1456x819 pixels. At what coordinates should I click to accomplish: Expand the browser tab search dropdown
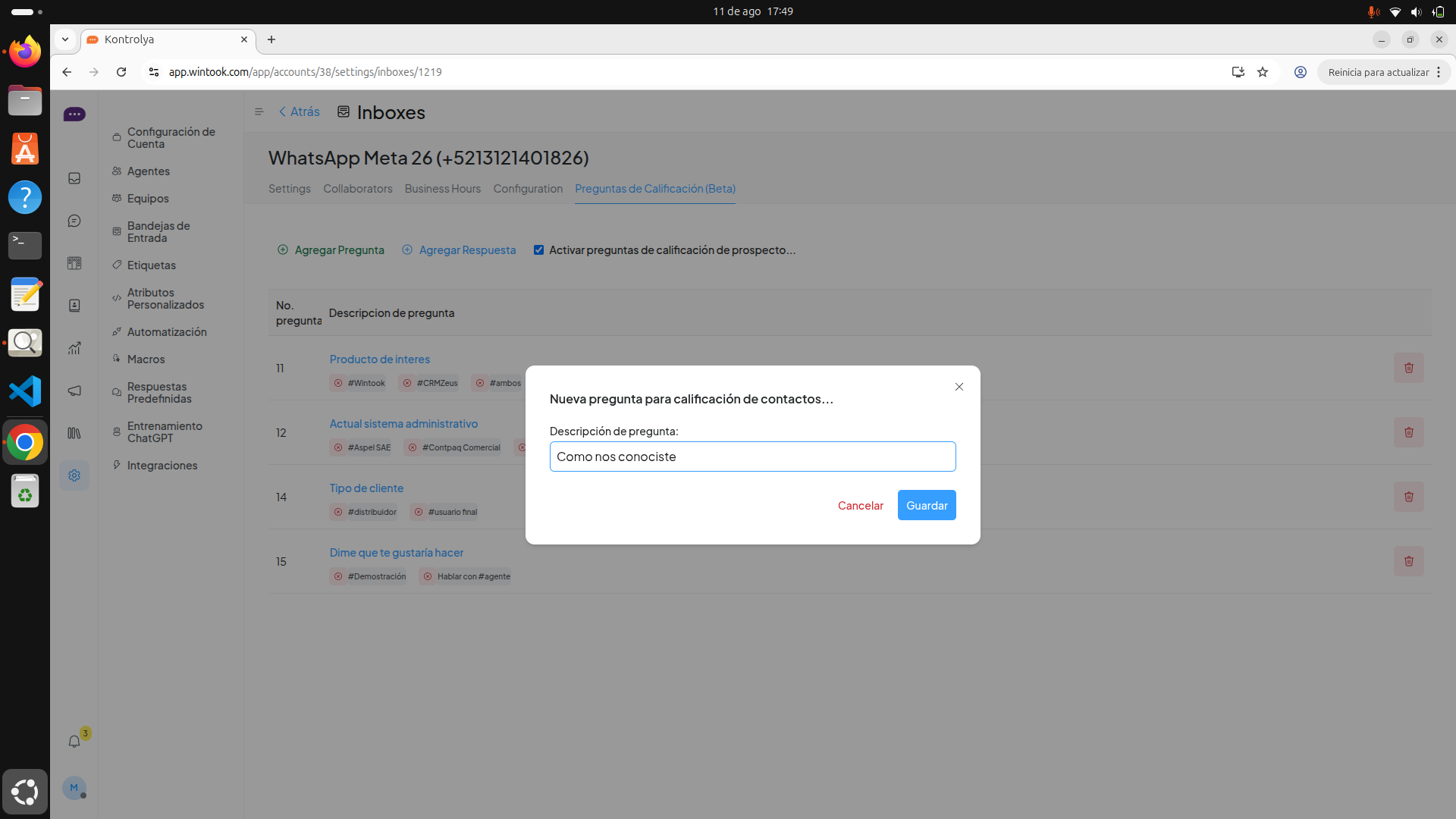65,39
